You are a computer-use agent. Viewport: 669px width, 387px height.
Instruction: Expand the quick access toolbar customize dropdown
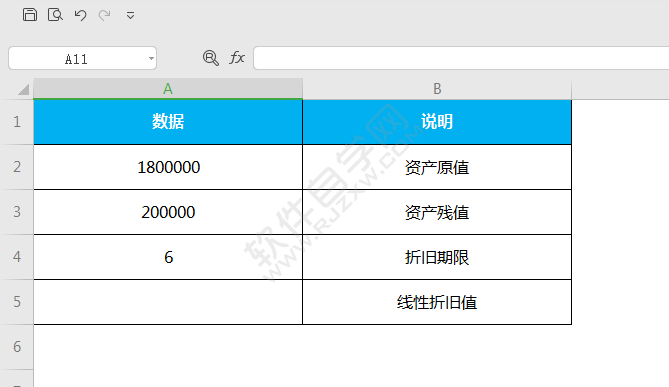click(131, 16)
